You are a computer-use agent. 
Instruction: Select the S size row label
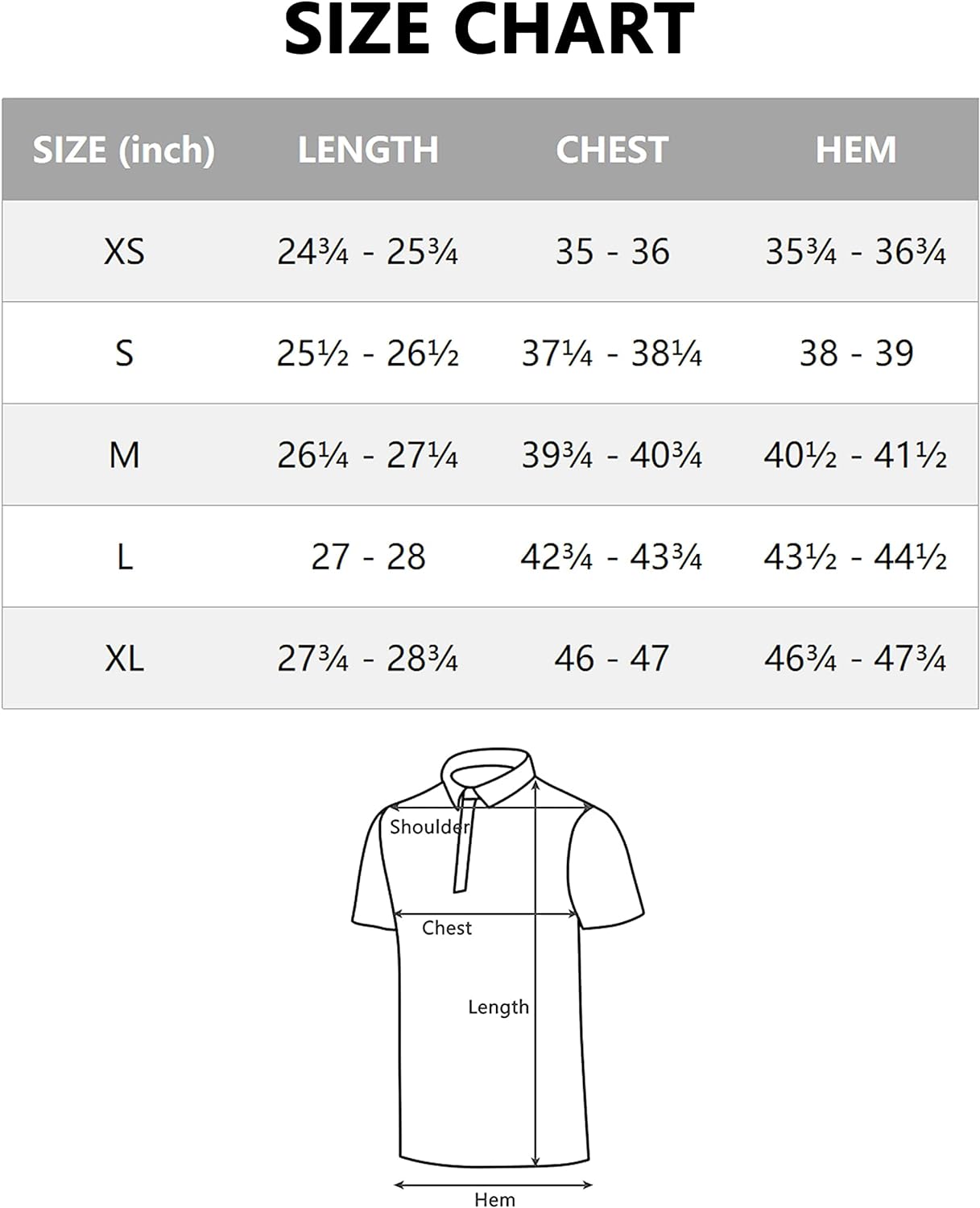124,354
